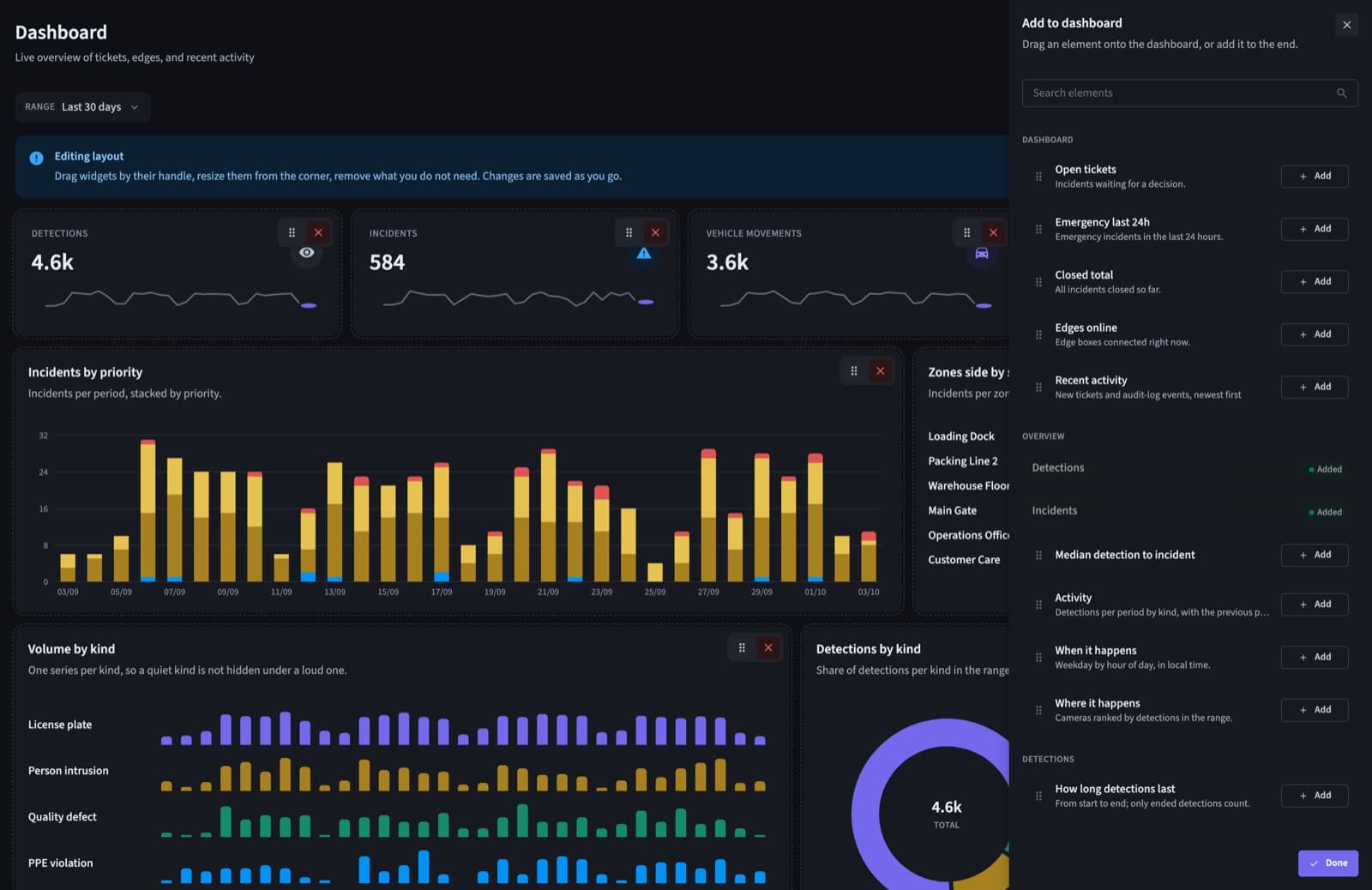
Task: Click the Incidents by priority drag handle
Action: click(x=853, y=371)
